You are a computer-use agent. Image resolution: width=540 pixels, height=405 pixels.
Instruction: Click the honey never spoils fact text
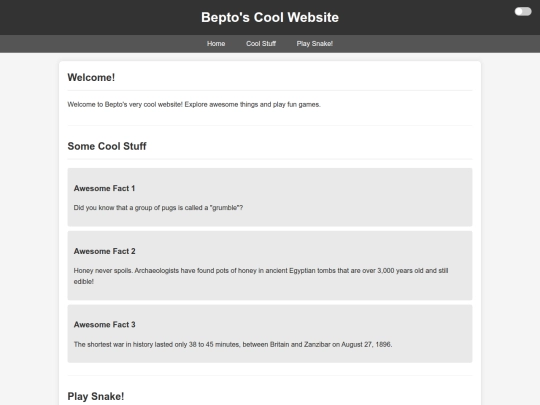pyautogui.click(x=261, y=276)
